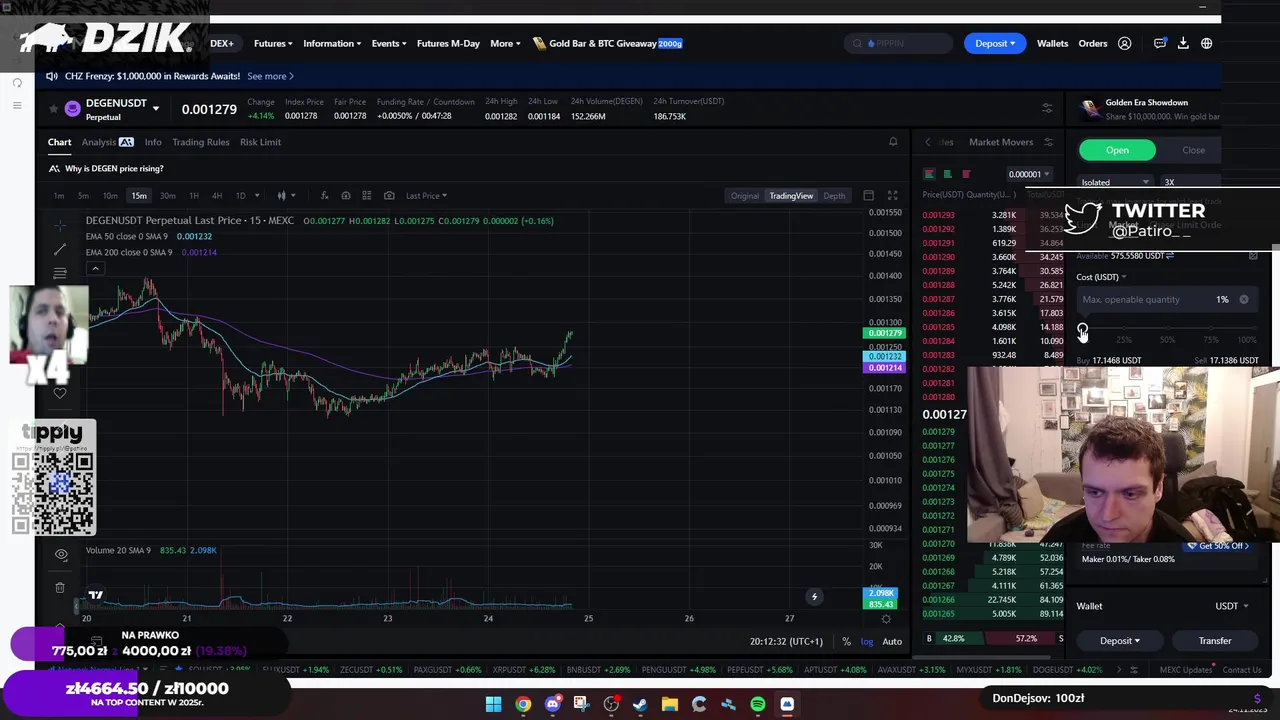Switch chart to Depth view

[834, 196]
